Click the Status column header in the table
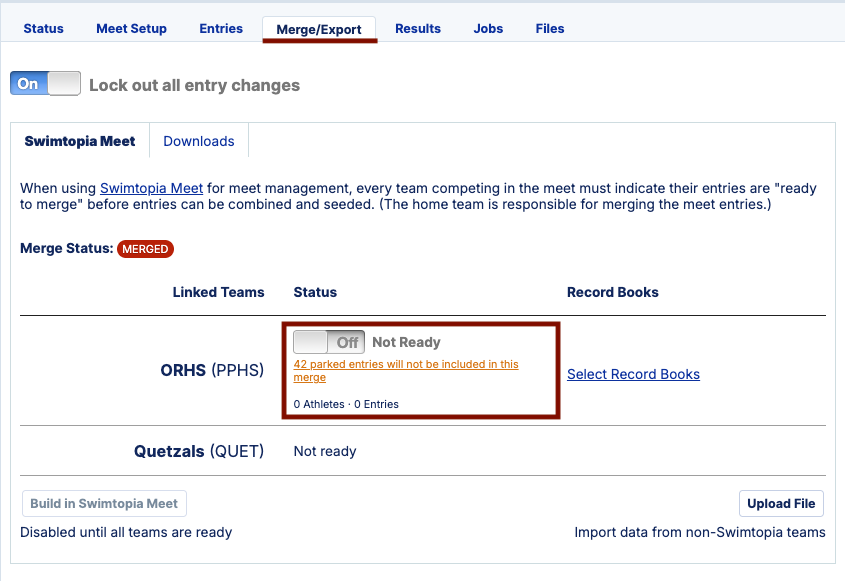This screenshot has height=581, width=845. (x=315, y=292)
